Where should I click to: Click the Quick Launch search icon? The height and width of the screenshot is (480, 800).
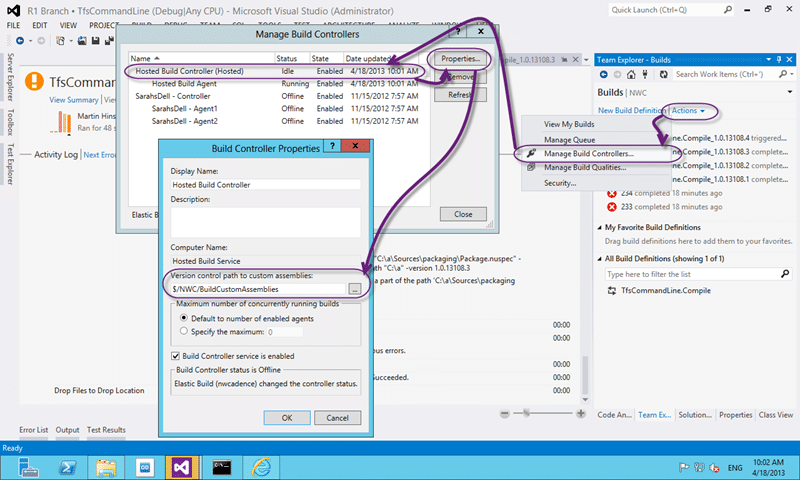coord(728,10)
